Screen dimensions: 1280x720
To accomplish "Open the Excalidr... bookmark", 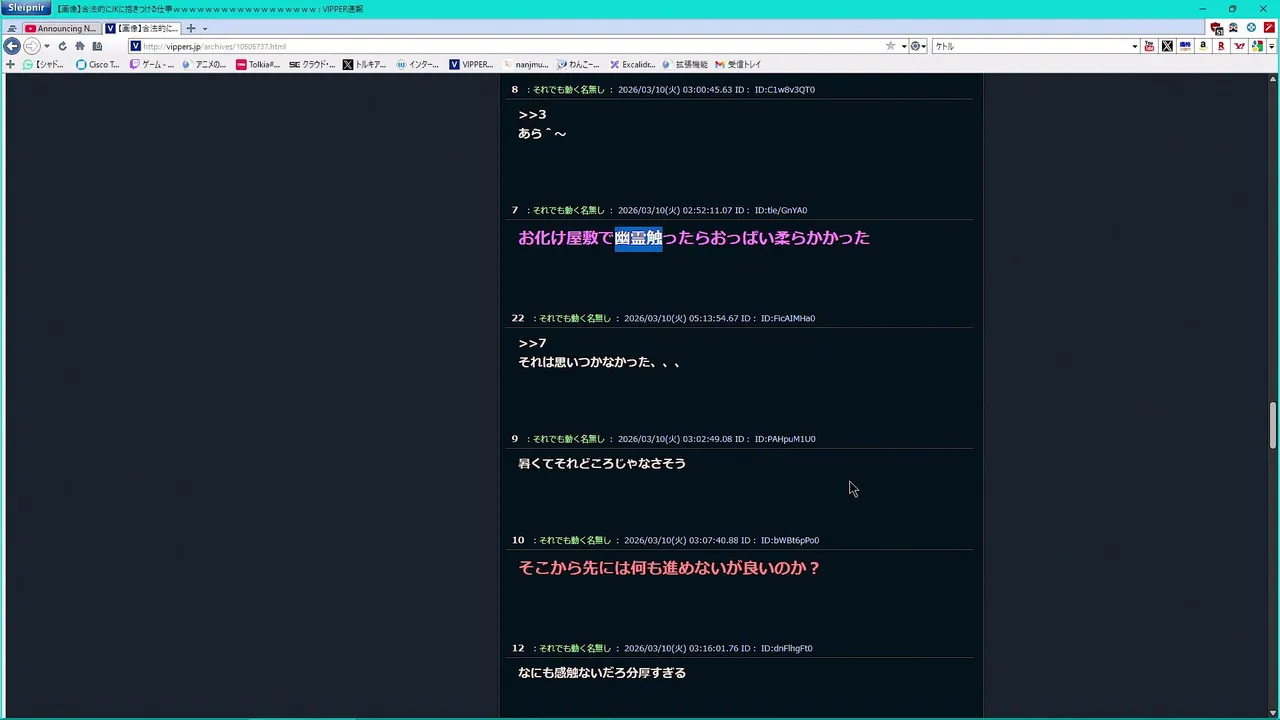I will 632,64.
